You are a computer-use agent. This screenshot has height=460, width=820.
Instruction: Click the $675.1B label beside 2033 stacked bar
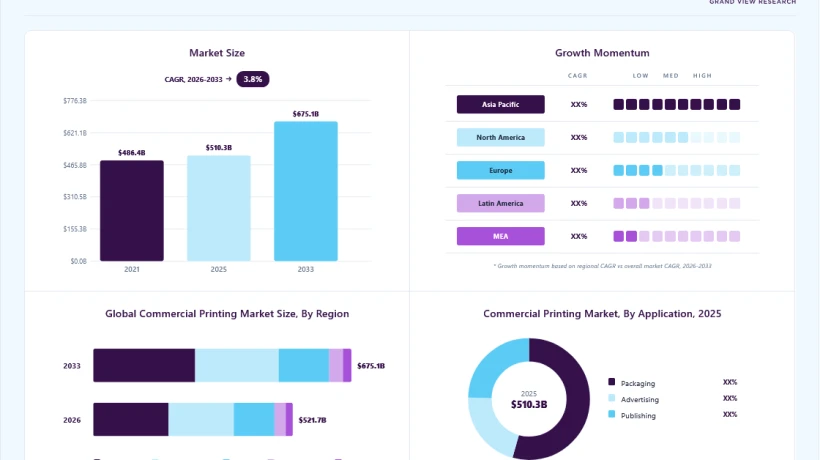coord(371,365)
